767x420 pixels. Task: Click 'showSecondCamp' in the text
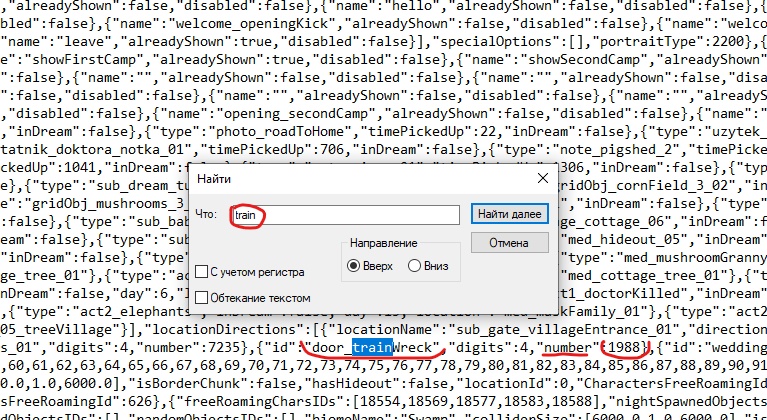click(583, 60)
